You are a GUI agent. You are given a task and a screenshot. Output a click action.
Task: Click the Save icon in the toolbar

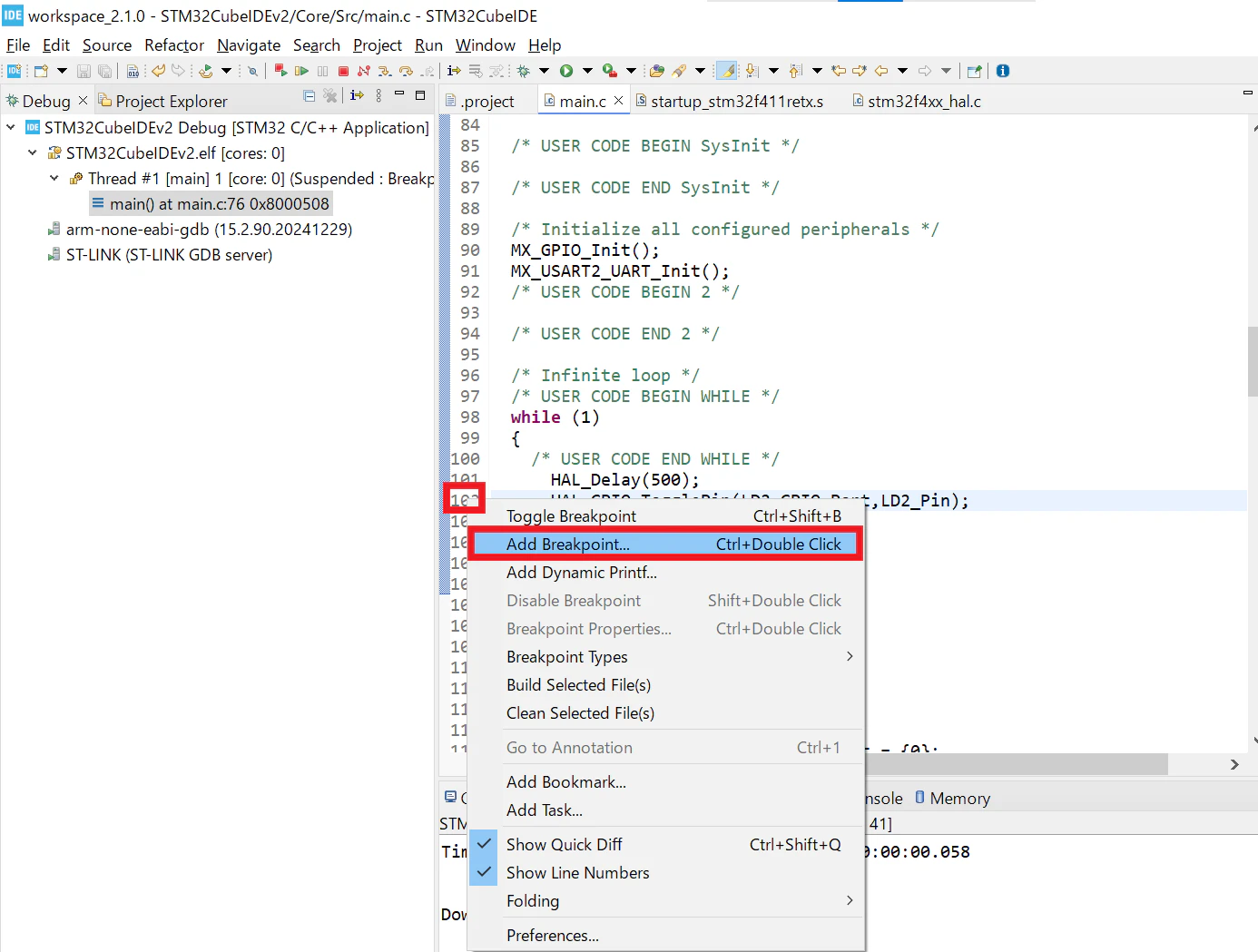[x=84, y=71]
